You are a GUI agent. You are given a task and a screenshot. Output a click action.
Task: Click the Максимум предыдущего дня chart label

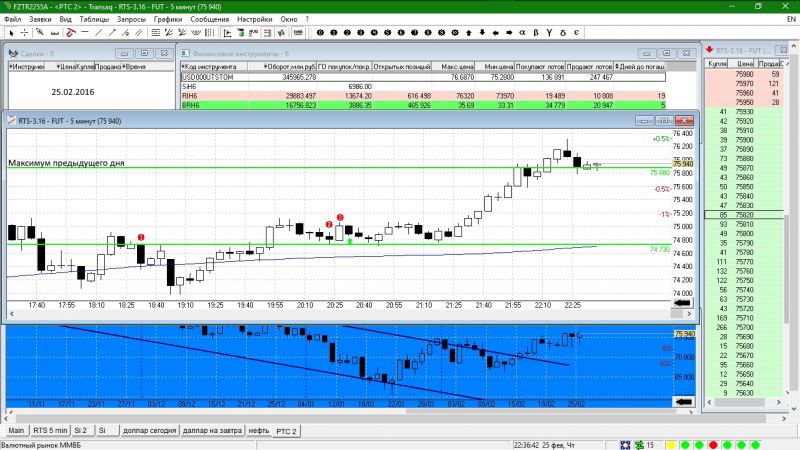pos(66,163)
